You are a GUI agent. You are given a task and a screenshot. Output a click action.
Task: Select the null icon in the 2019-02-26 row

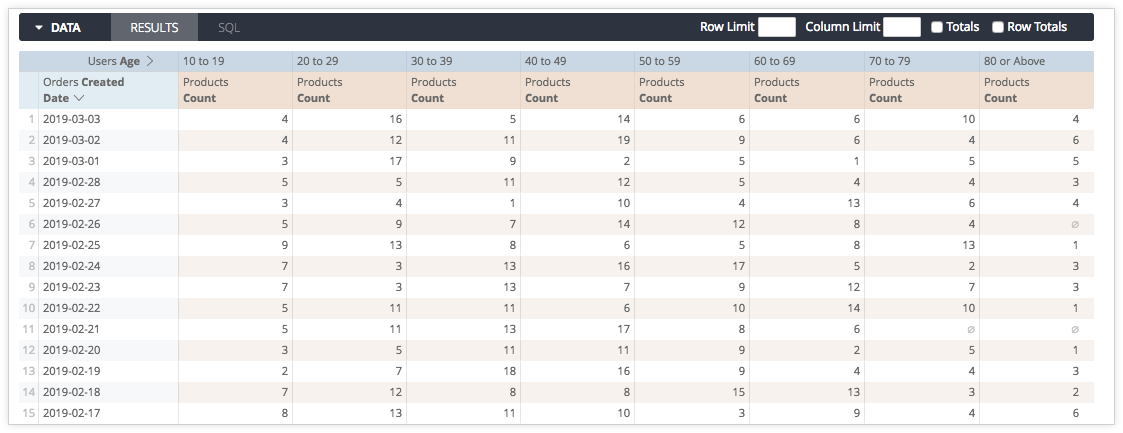pos(1075,226)
